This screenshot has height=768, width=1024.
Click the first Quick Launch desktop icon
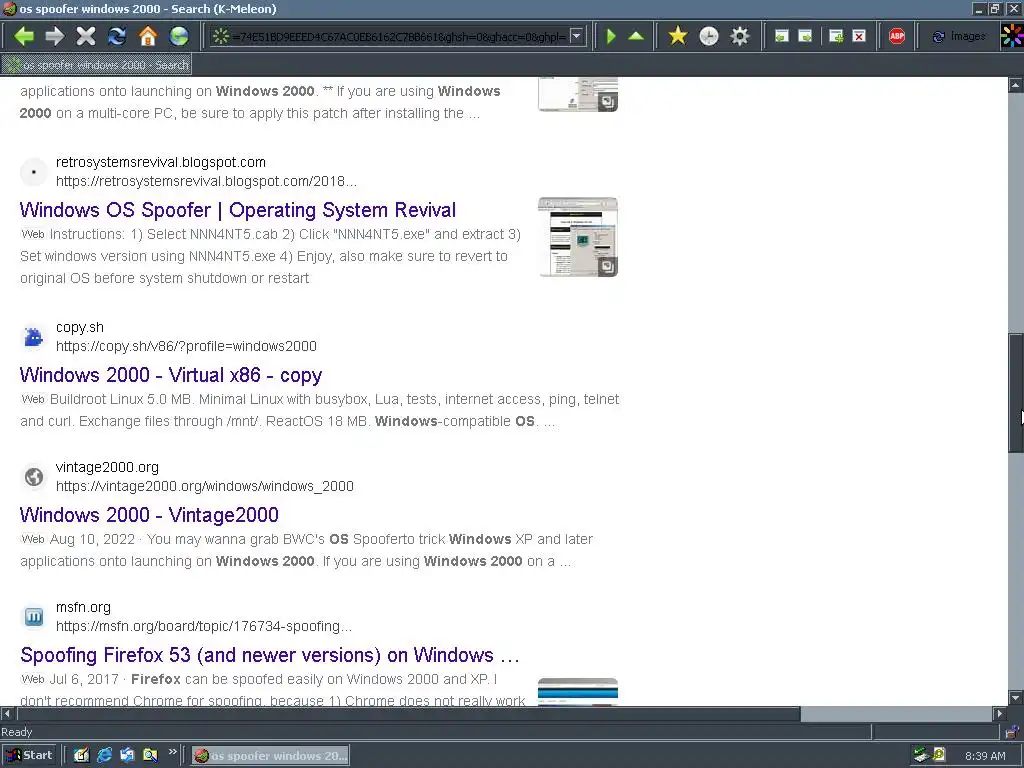coord(81,755)
